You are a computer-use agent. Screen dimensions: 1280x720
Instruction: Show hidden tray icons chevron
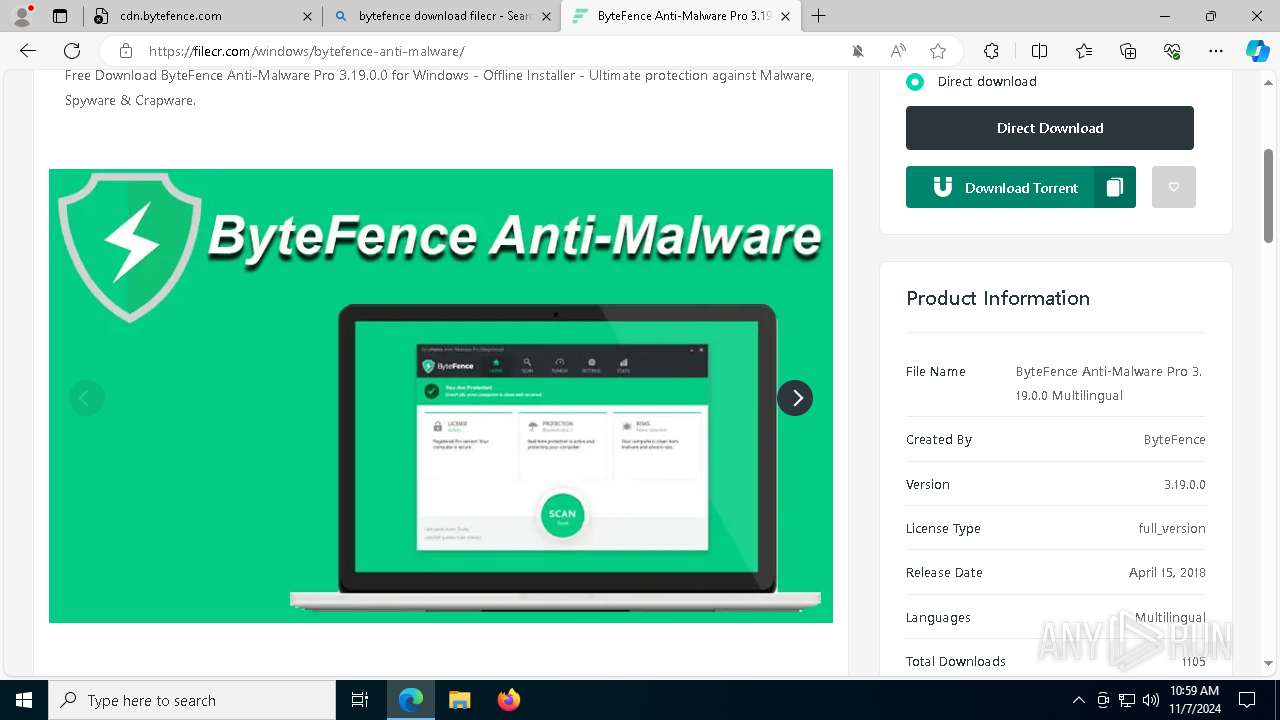[x=1078, y=700]
